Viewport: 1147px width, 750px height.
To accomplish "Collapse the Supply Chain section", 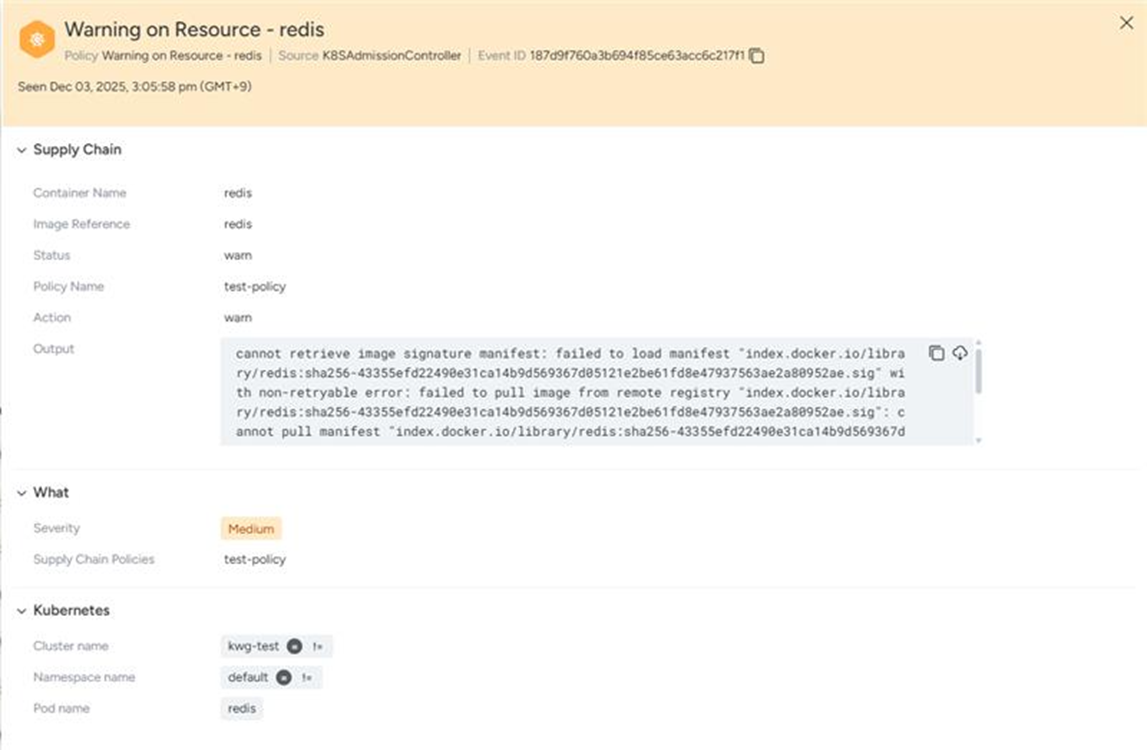I will point(22,150).
